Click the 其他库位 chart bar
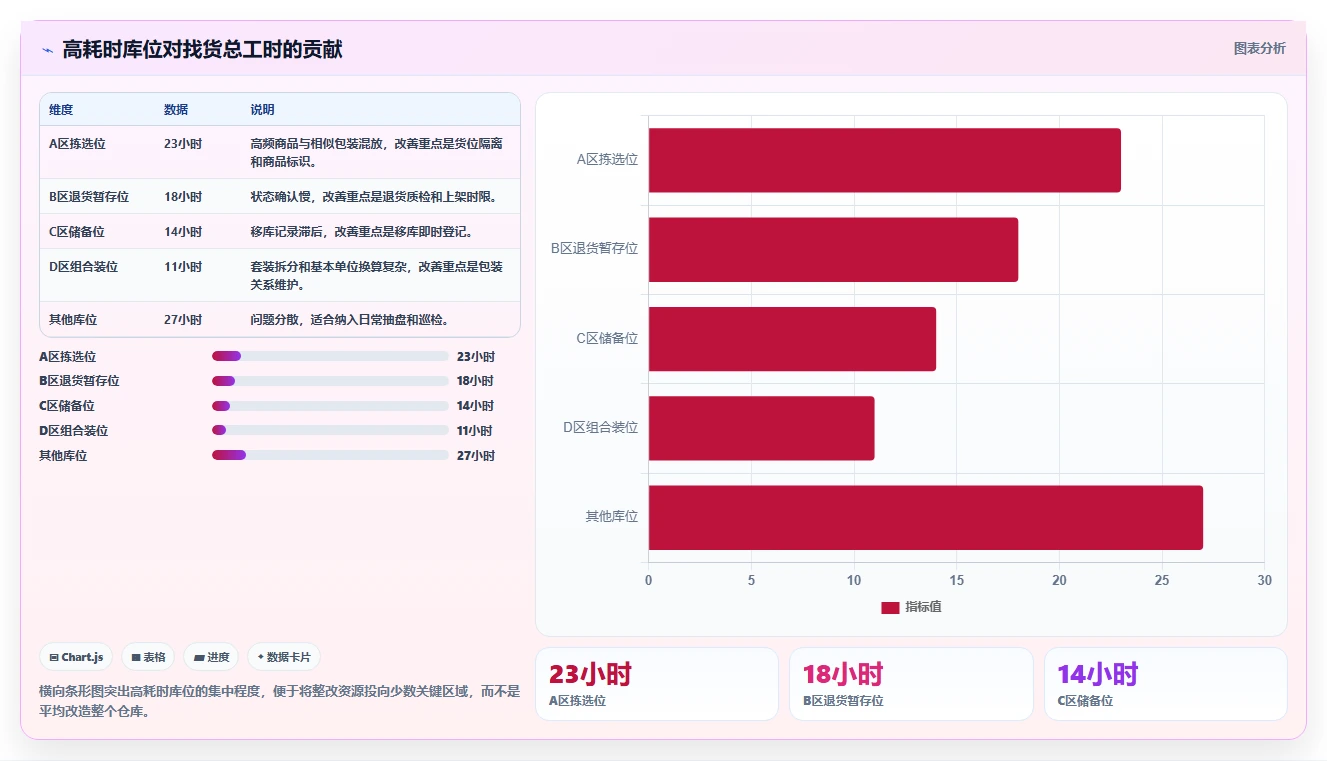Viewport: 1327px width, 761px height. (926, 517)
